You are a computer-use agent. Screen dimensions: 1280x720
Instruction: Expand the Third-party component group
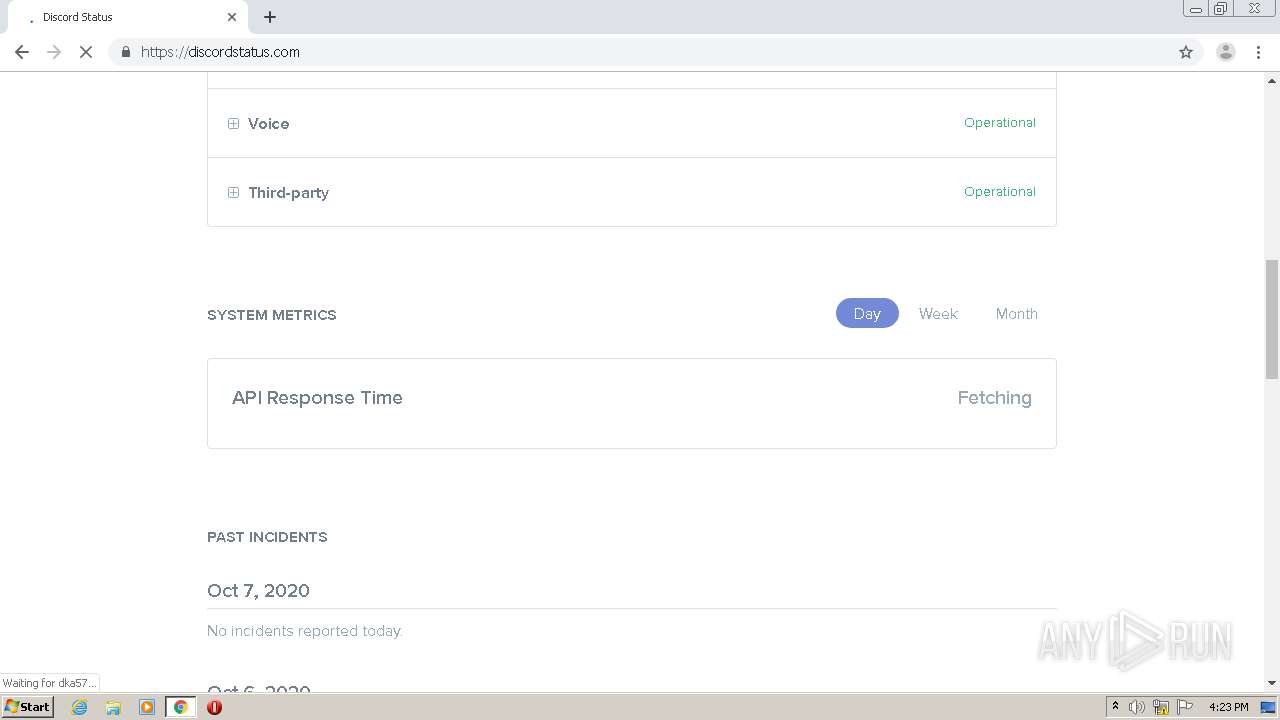(233, 193)
